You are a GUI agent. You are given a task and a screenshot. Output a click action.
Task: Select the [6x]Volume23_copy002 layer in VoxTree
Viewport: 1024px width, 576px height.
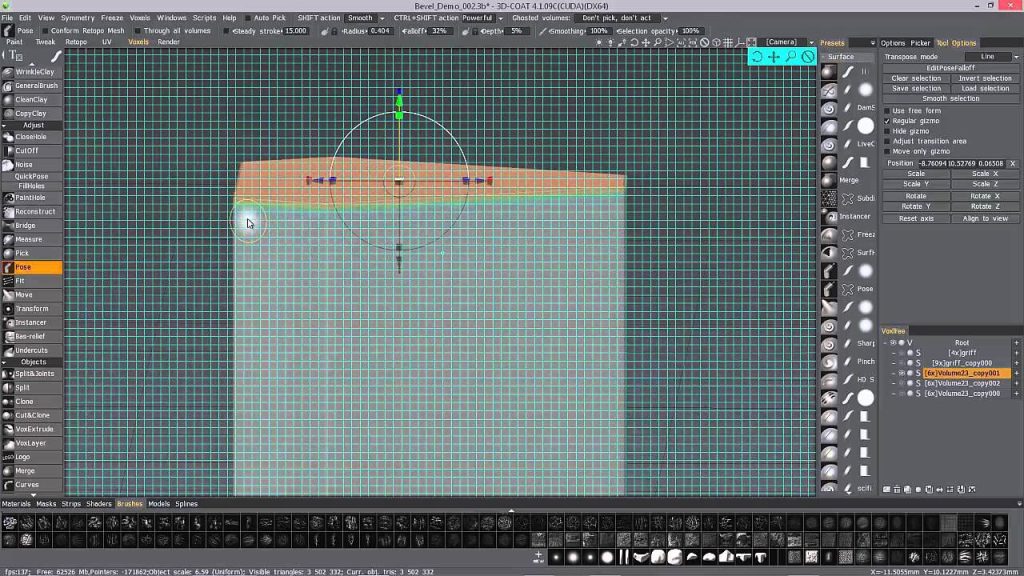[x=960, y=383]
